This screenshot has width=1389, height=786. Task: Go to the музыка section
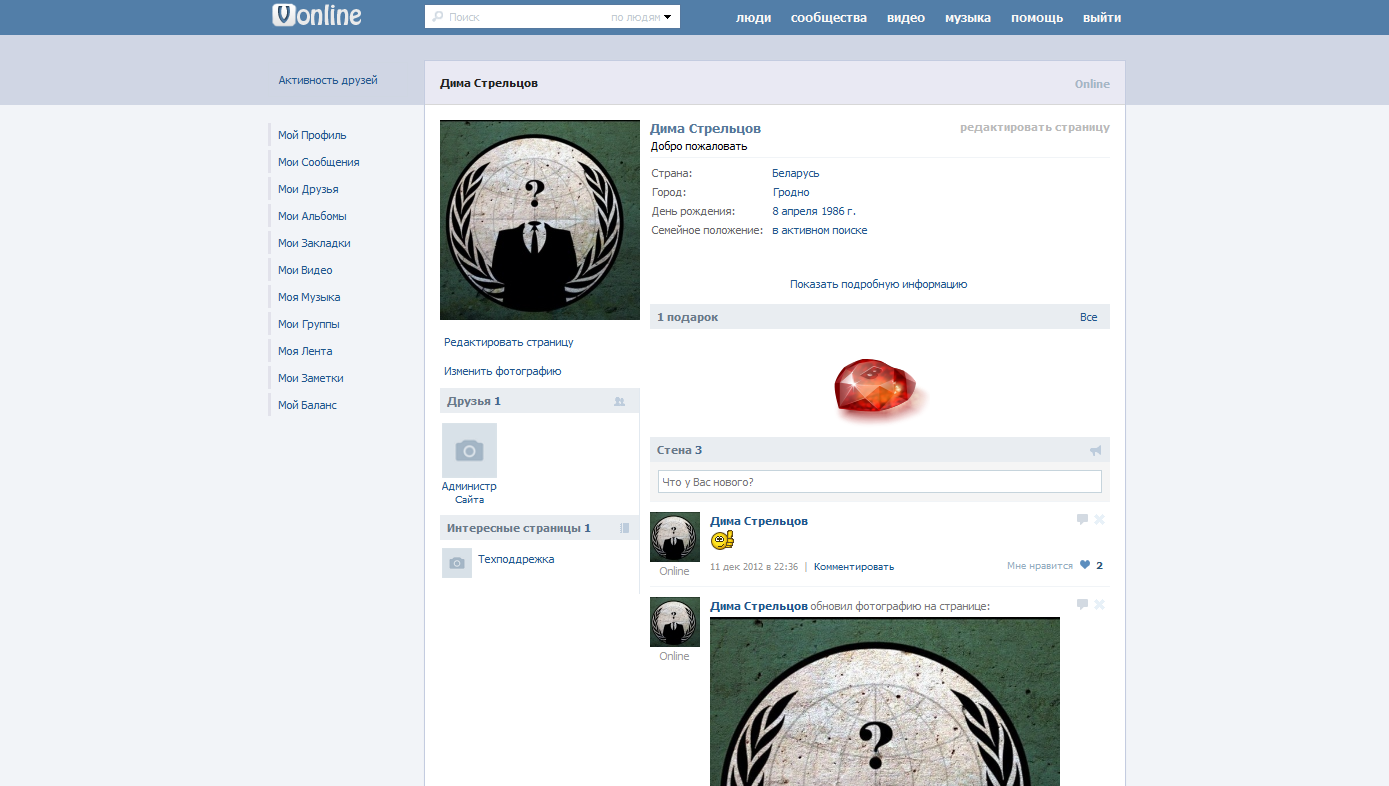click(968, 17)
